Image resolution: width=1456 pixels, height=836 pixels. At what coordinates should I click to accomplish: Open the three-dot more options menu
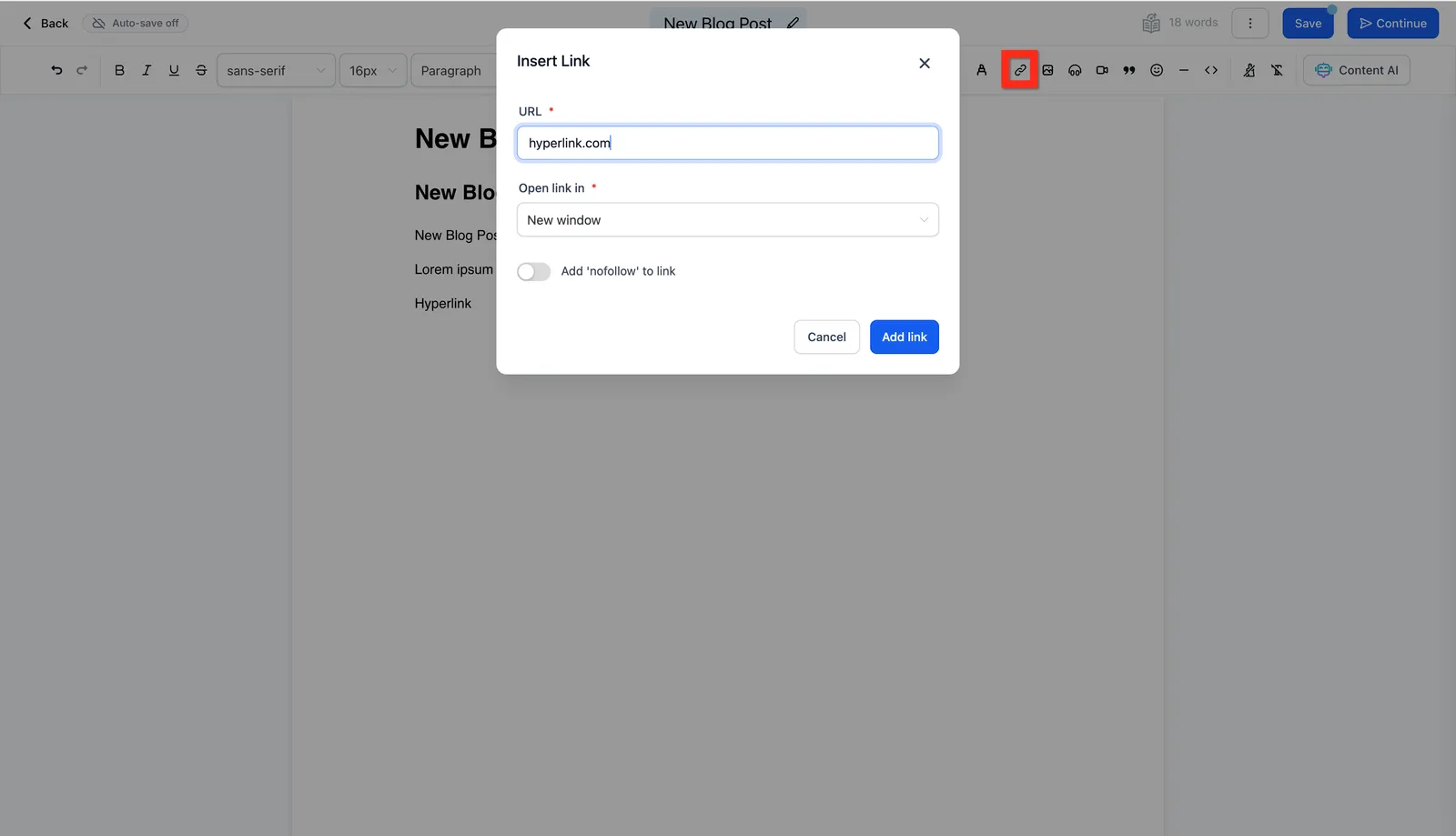coord(1250,24)
